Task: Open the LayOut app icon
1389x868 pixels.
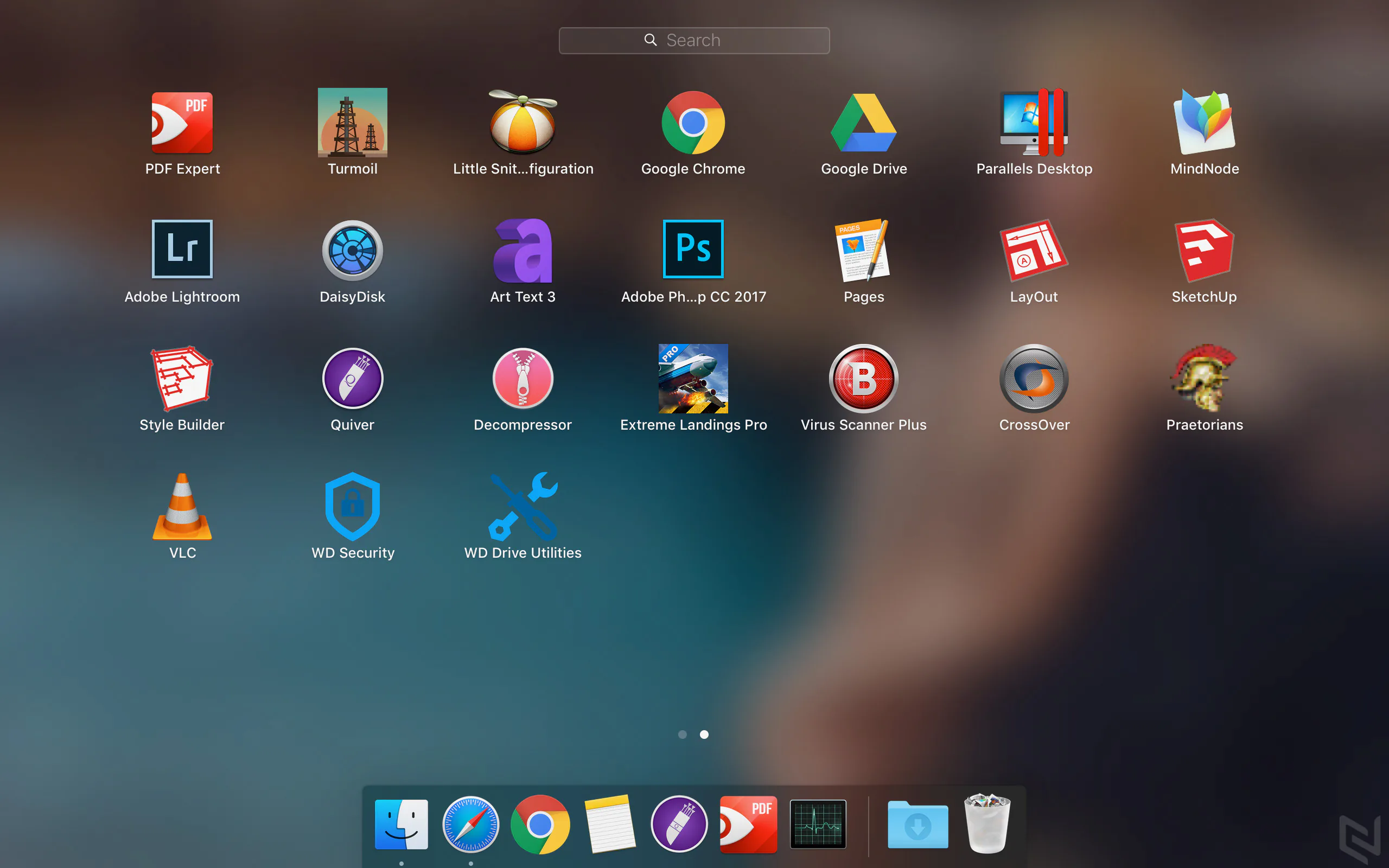Action: (x=1034, y=250)
